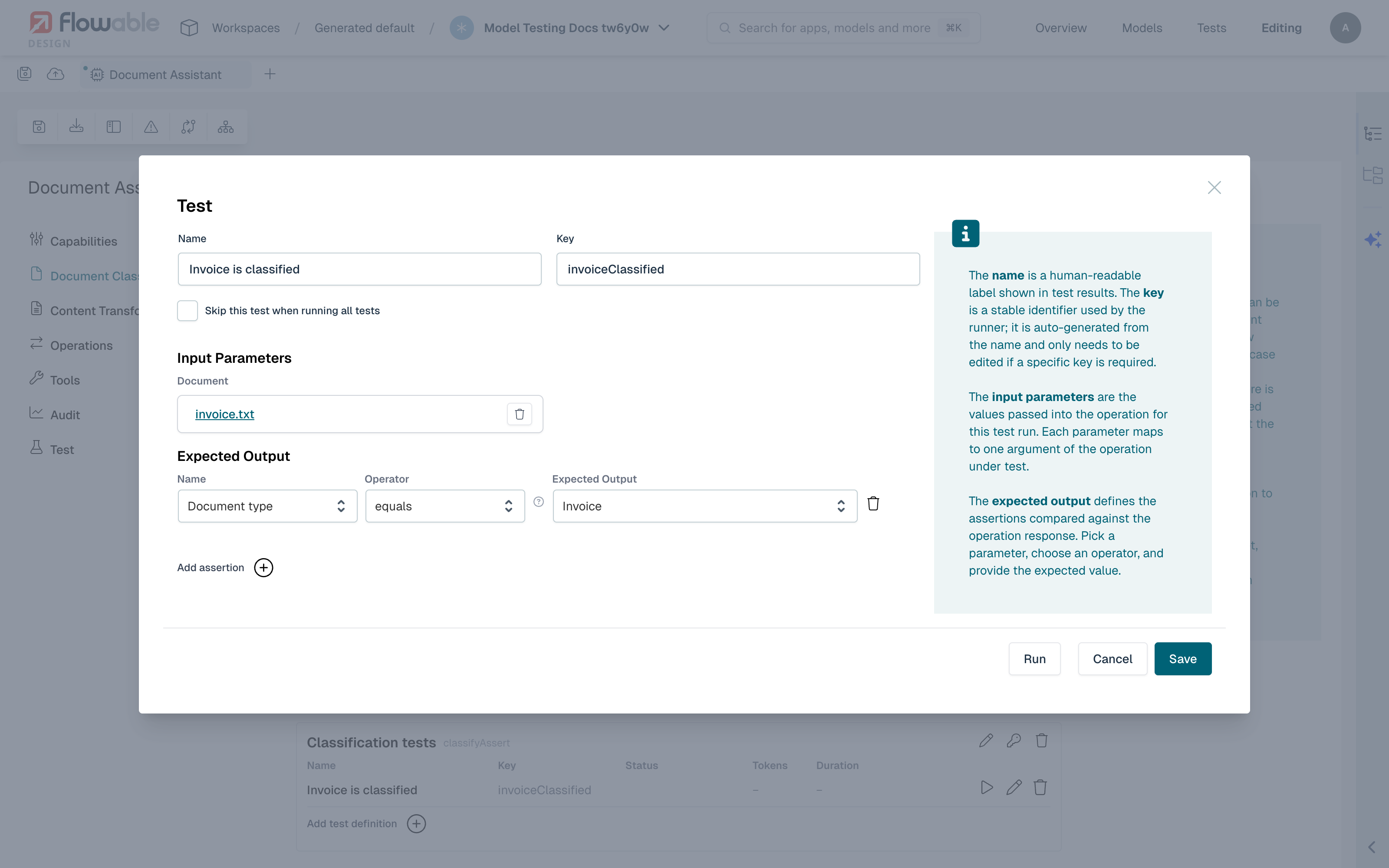Click the info icon above the help panel

click(965, 233)
